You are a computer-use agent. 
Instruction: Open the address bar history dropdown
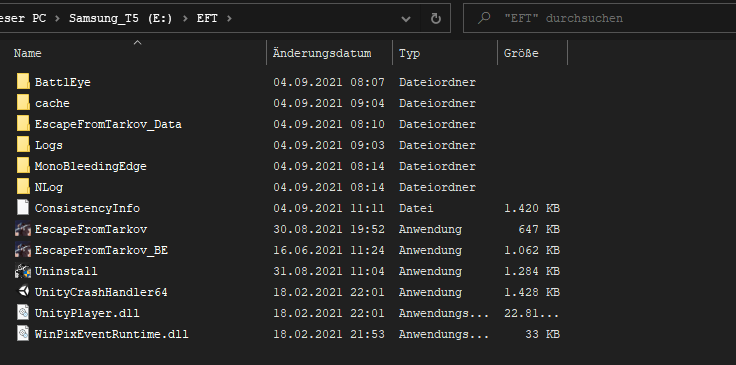point(406,19)
